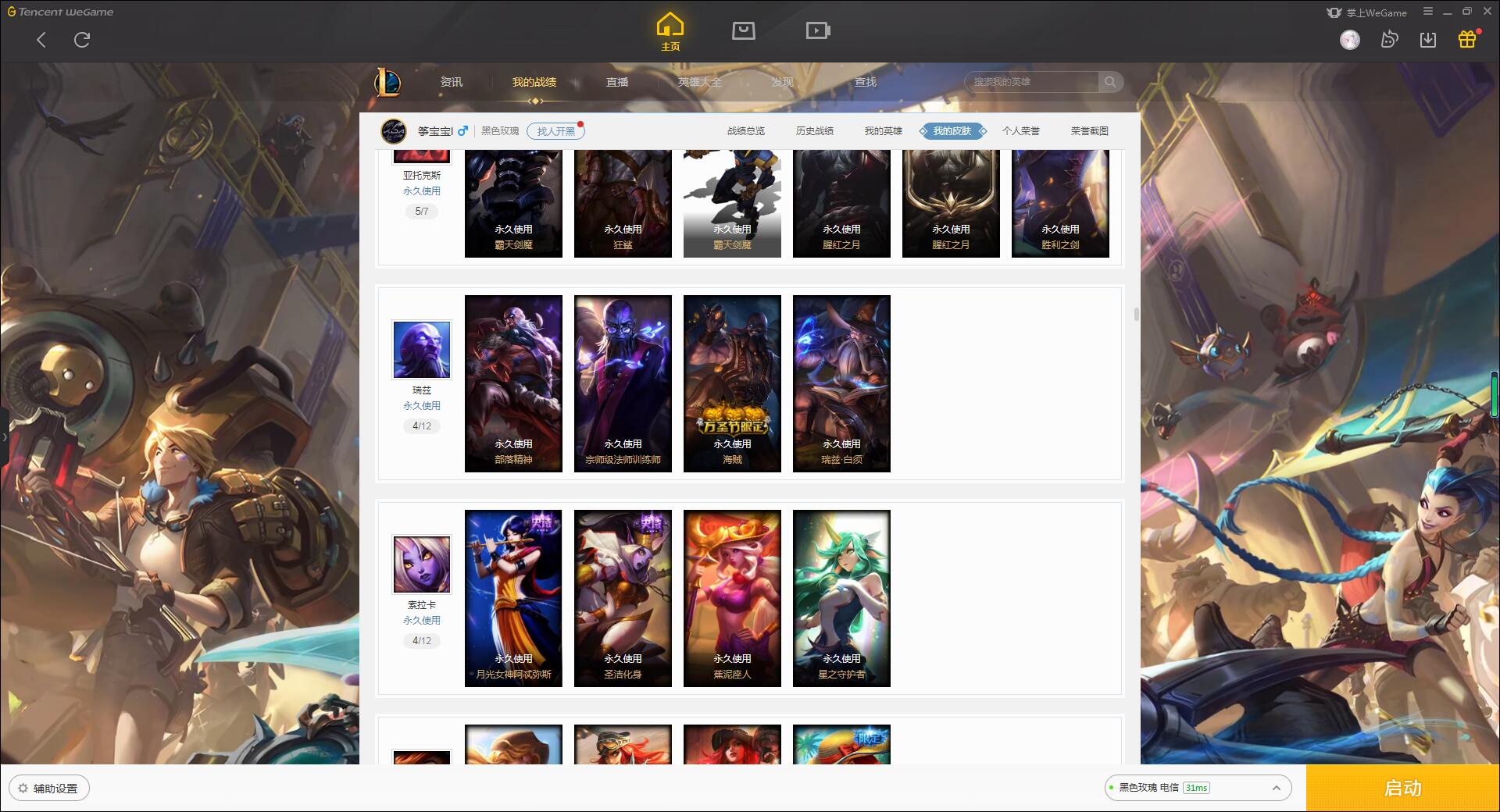Open the 宗师级法师训练师 skin card
The image size is (1500, 812).
coord(623,383)
